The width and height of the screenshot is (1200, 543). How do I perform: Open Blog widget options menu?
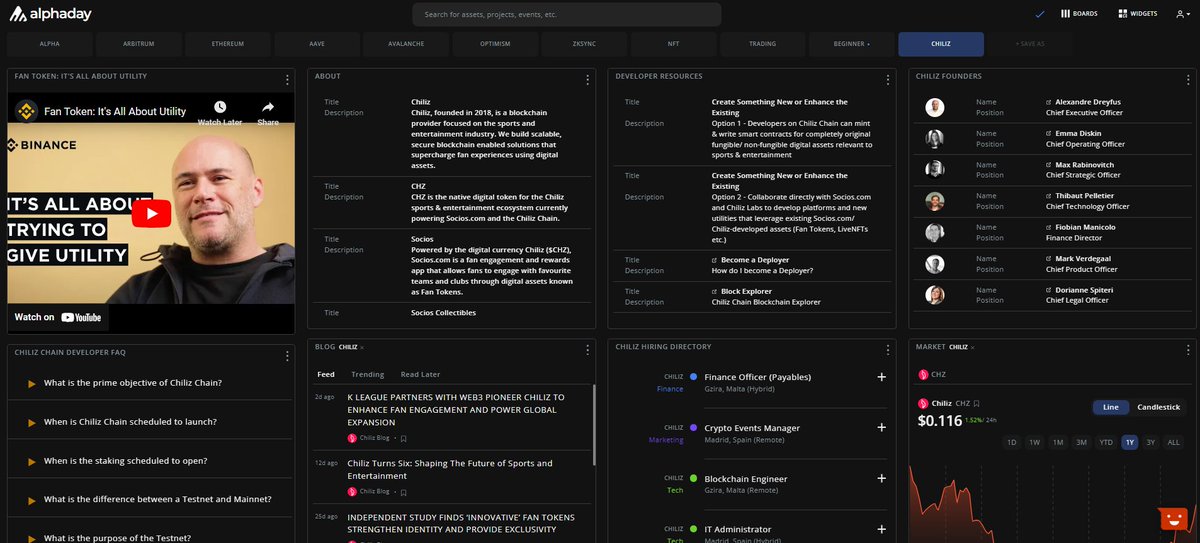pos(587,349)
